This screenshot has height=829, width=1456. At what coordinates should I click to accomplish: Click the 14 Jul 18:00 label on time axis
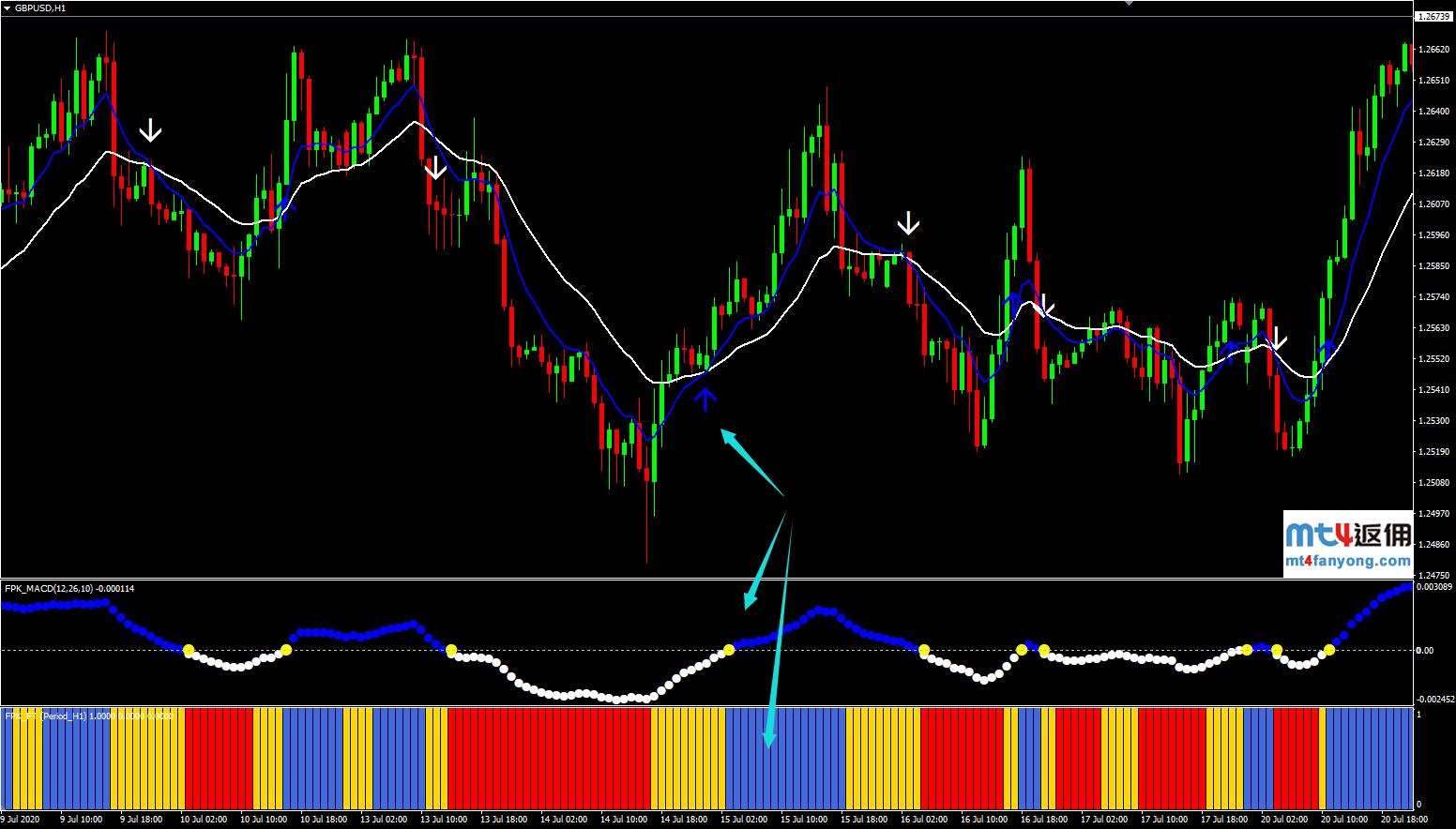click(x=683, y=819)
